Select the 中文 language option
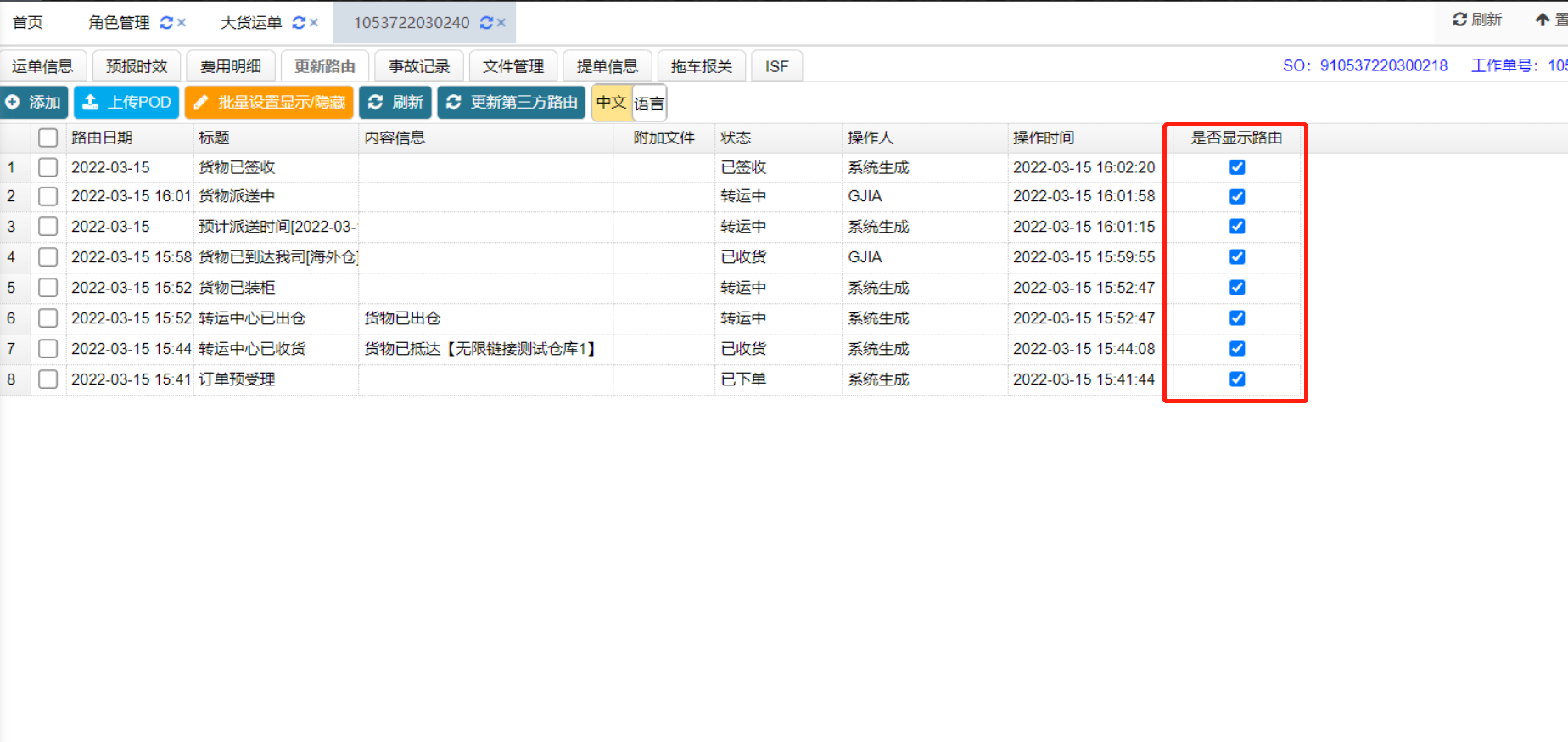This screenshot has width=1568, height=742. 611,103
